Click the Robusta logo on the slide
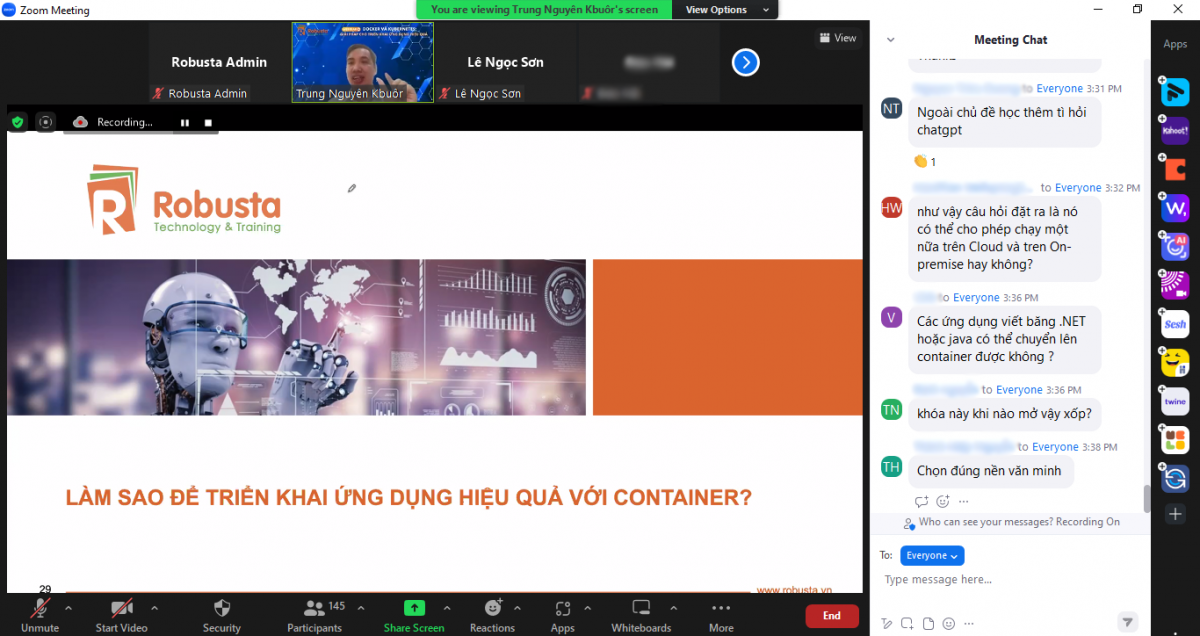Viewport: 1200px width, 636px height. click(x=184, y=199)
